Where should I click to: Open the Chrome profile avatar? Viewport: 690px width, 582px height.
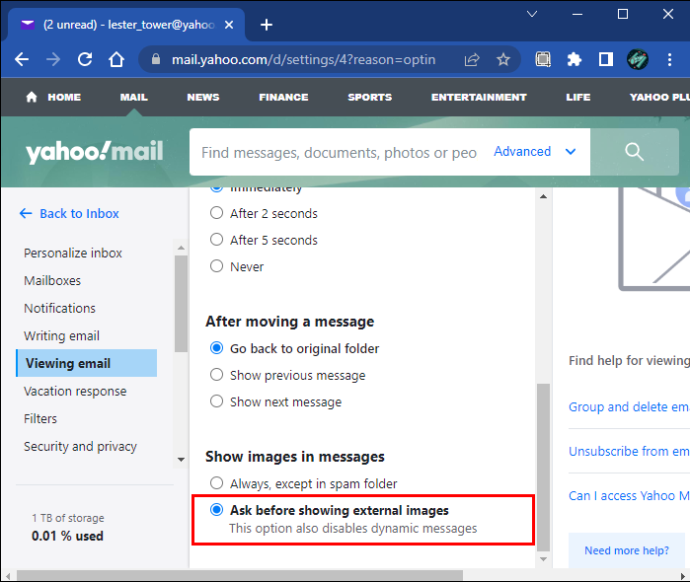tap(638, 59)
